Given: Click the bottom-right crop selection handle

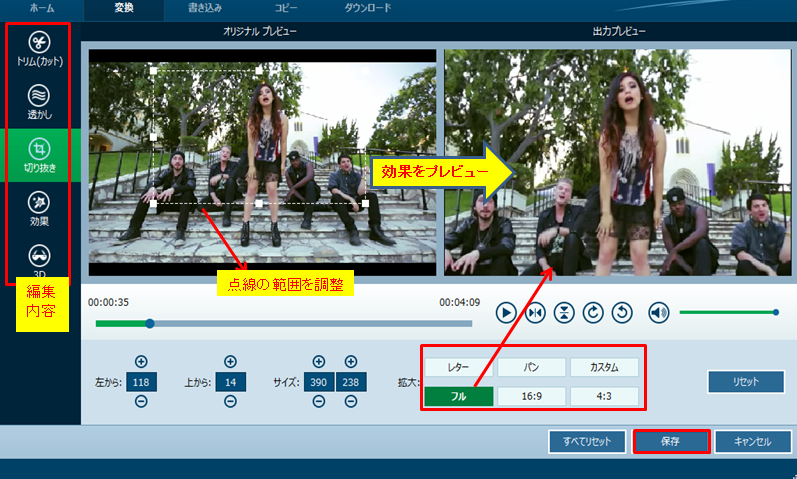Looking at the screenshot, I should (365, 203).
